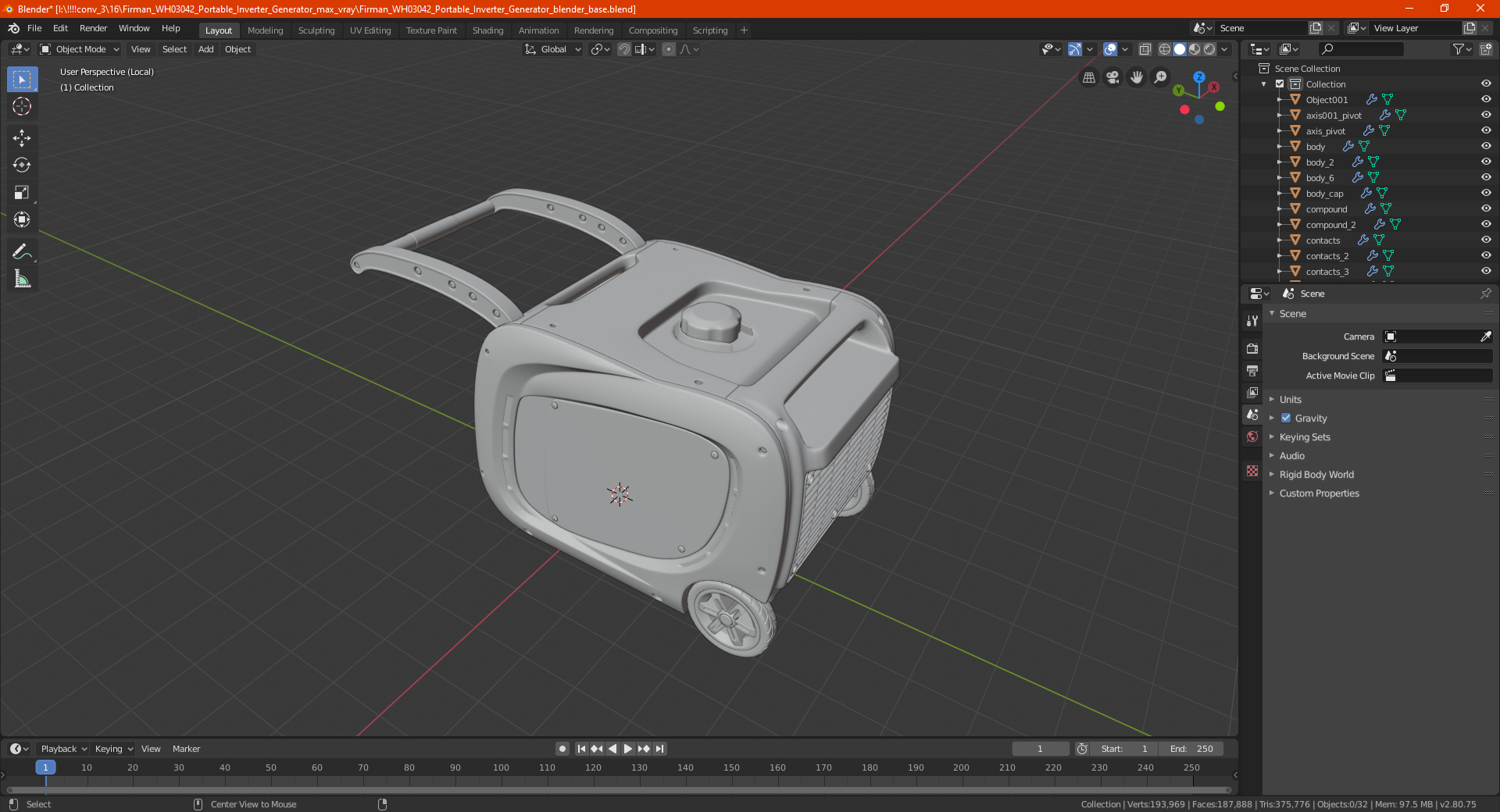This screenshot has height=812, width=1500.
Task: Open the Render menu
Action: click(93, 28)
